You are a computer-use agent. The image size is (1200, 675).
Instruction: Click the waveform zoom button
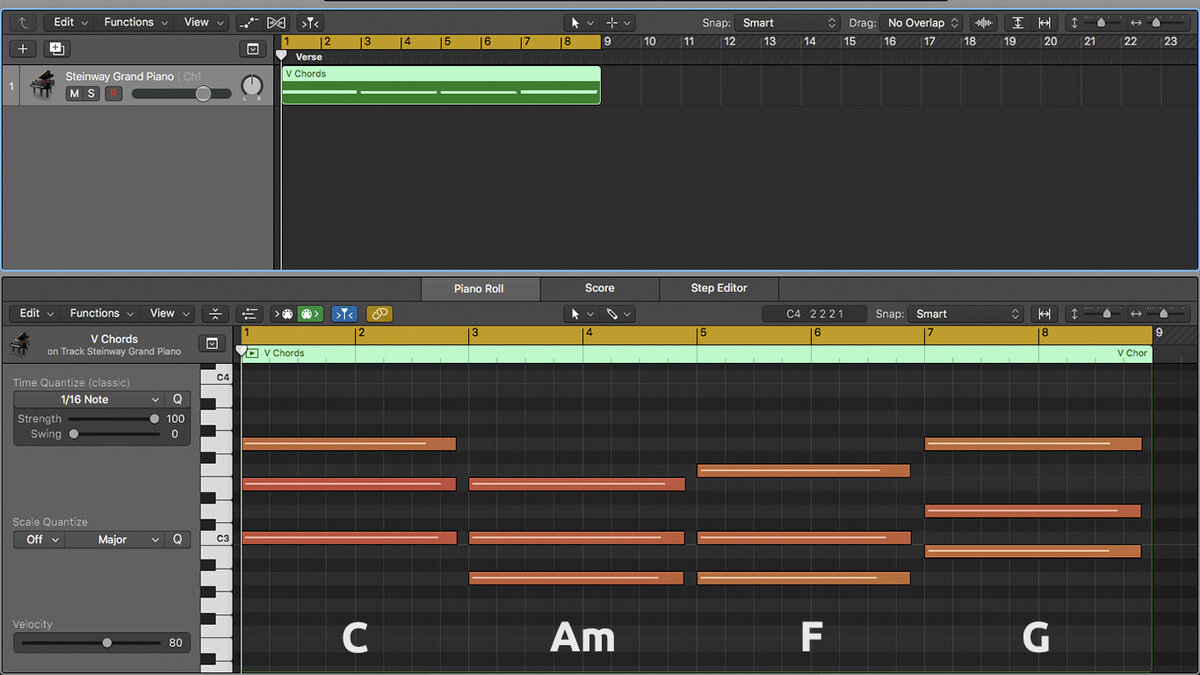pyautogui.click(x=984, y=22)
